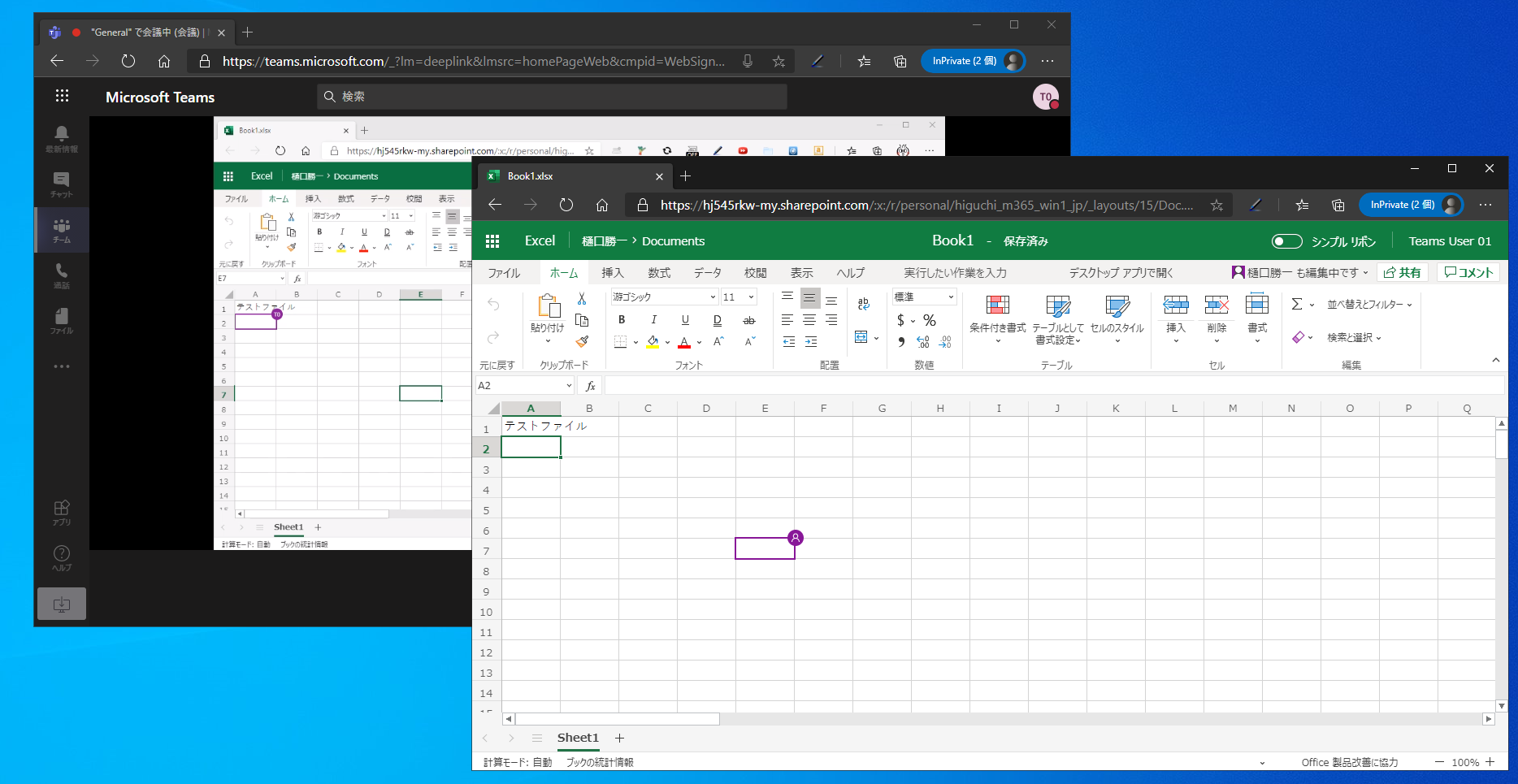Toggle Underline formatting in front Excel window
Viewport: 1518px width, 784px height.
[x=685, y=320]
